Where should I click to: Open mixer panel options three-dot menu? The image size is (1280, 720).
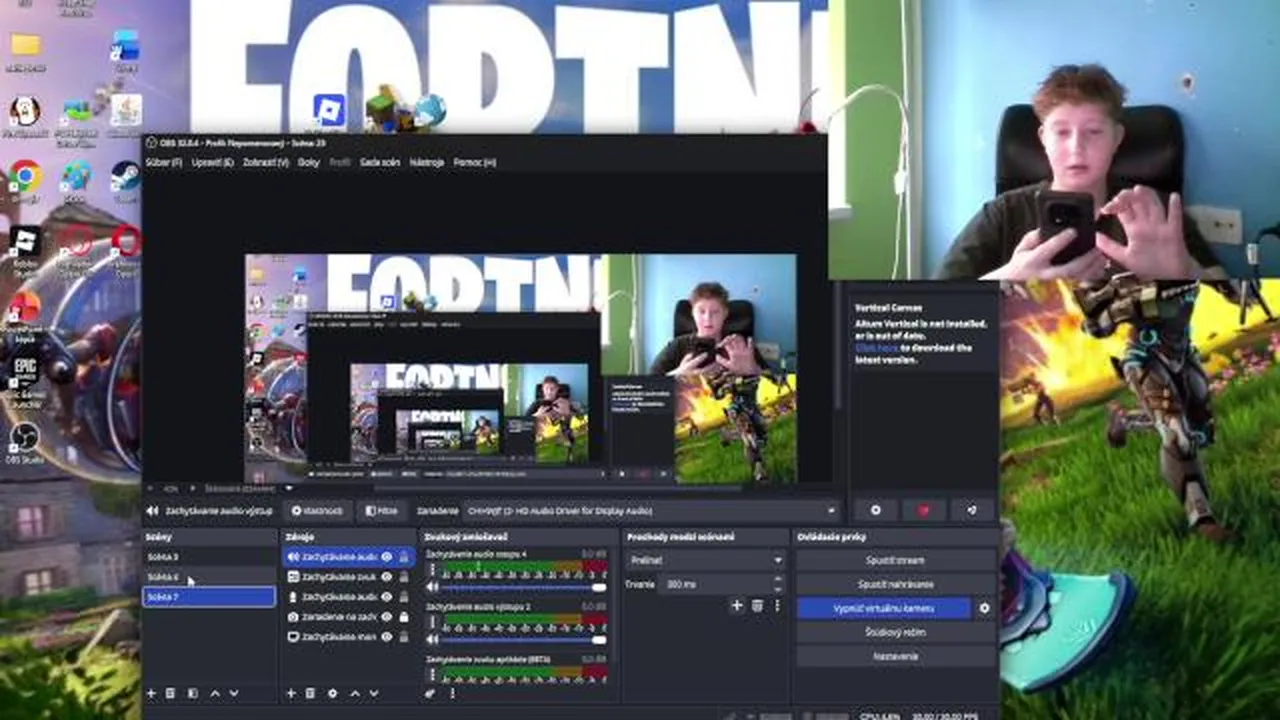tap(452, 693)
